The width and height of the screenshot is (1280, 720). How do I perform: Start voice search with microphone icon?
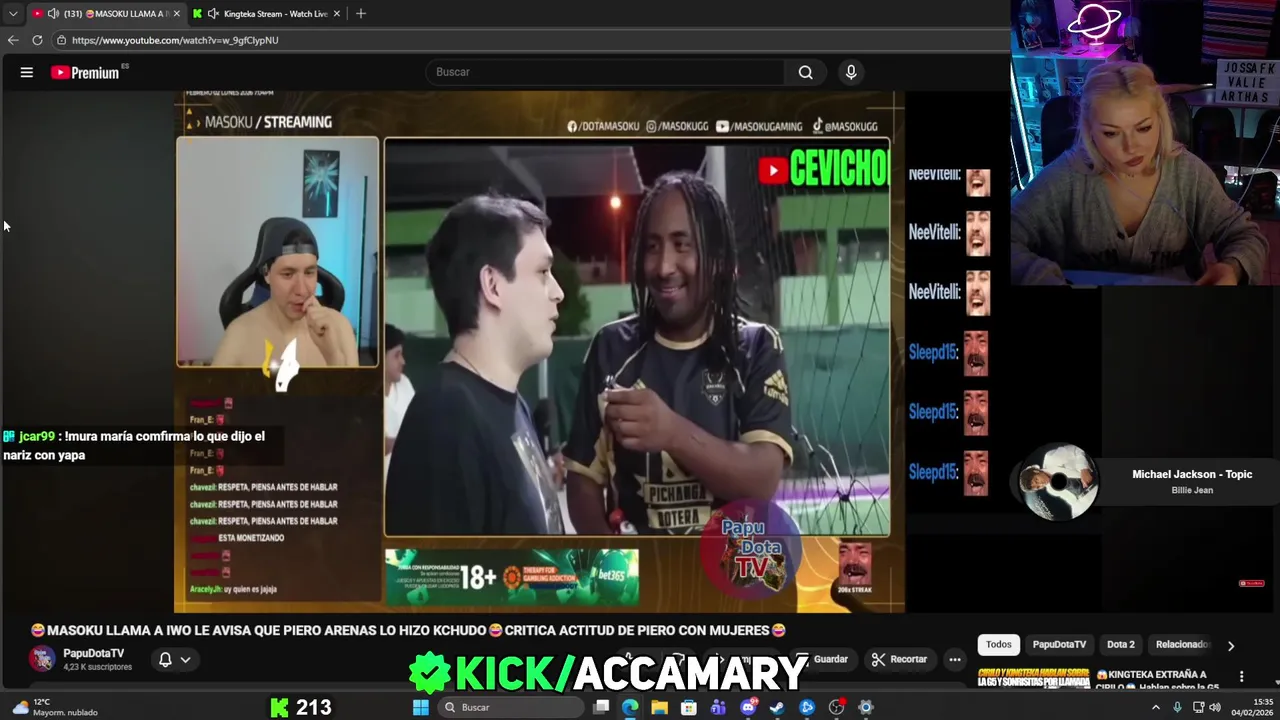click(x=851, y=72)
